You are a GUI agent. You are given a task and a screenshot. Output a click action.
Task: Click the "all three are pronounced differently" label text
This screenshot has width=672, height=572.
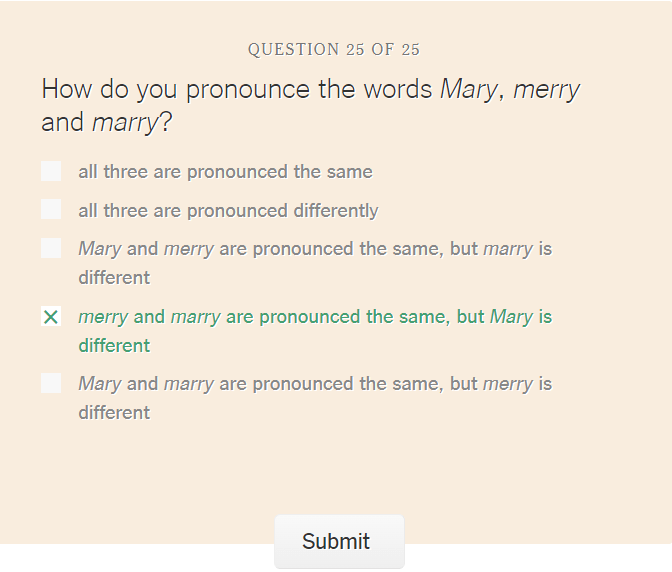pos(228,210)
